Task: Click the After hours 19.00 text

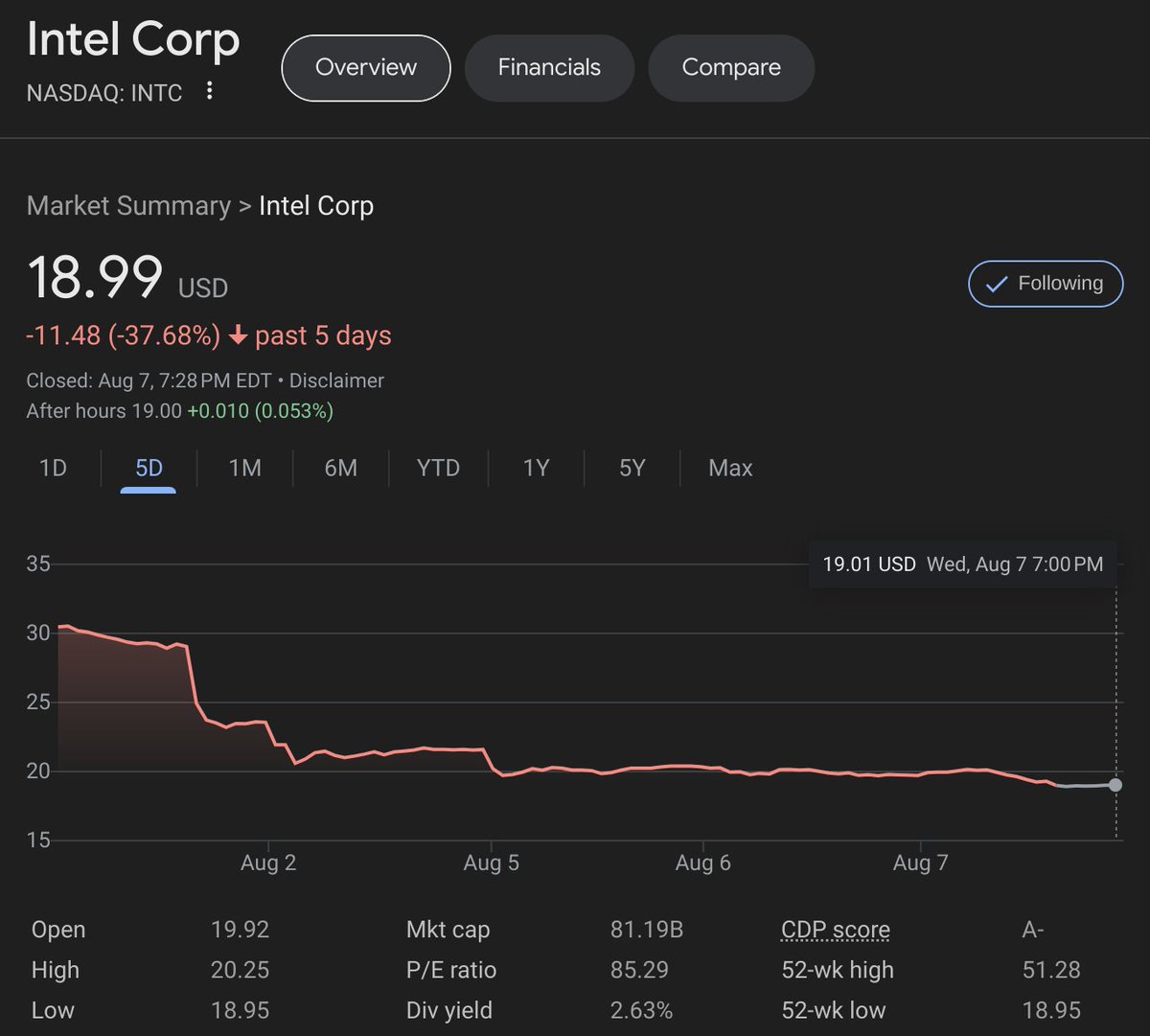Action: pos(103,411)
